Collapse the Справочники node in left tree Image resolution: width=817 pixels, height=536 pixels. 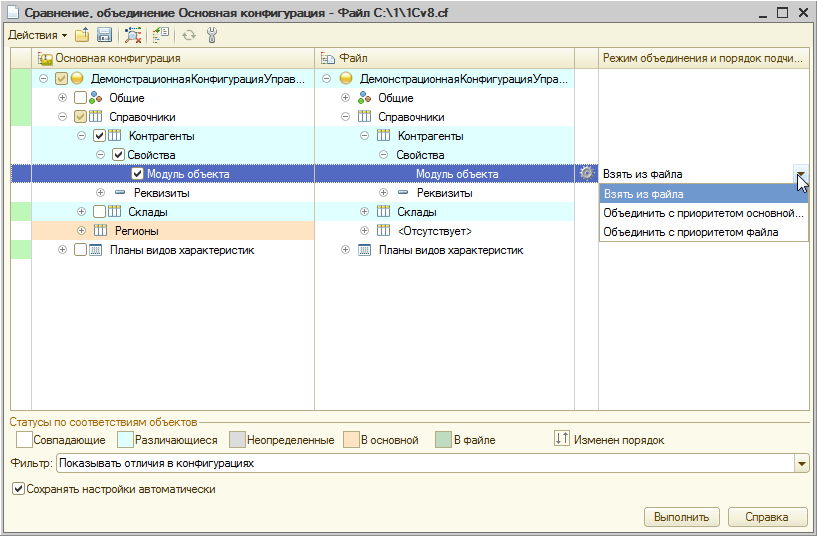coord(63,117)
